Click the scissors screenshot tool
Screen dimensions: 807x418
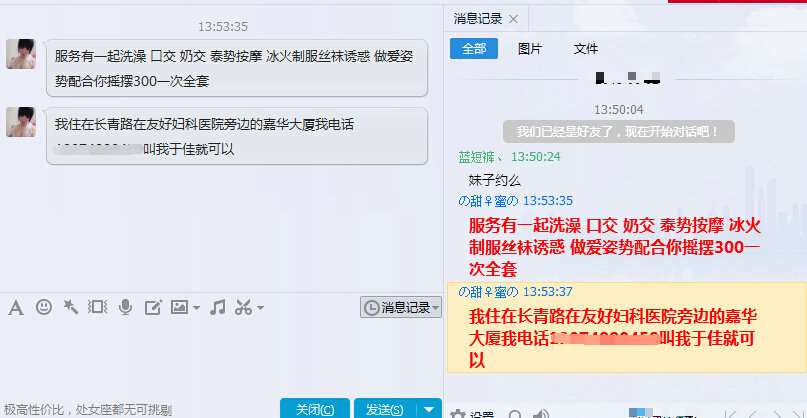point(243,307)
